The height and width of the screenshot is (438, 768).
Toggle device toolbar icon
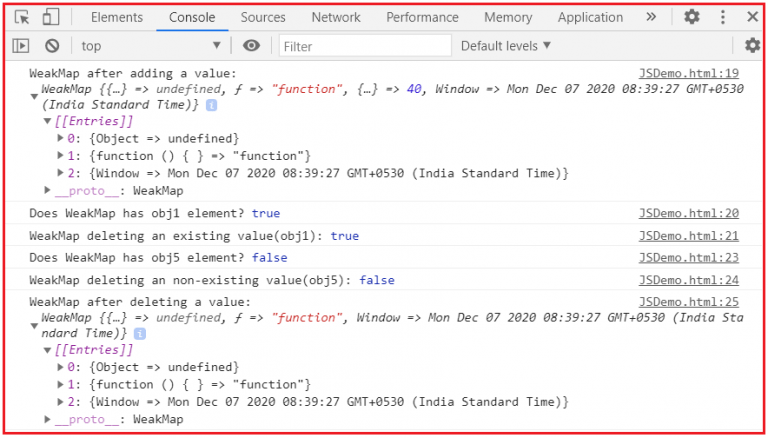pyautogui.click(x=50, y=17)
